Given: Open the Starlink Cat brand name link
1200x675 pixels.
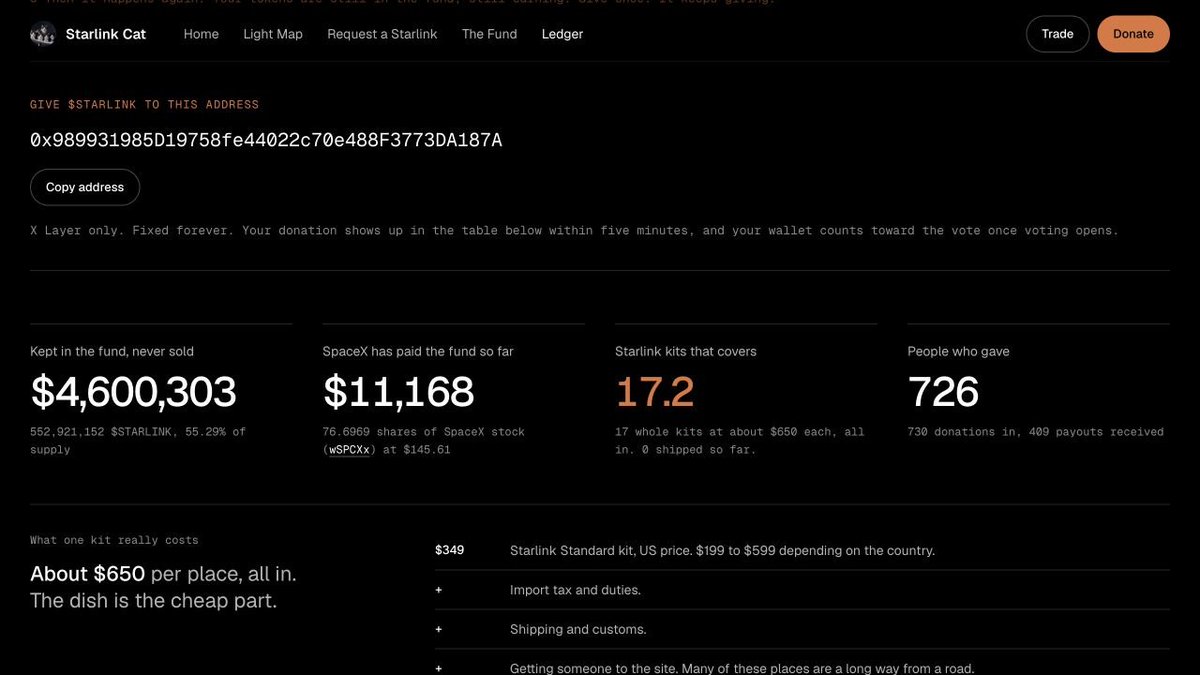Looking at the screenshot, I should (105, 34).
